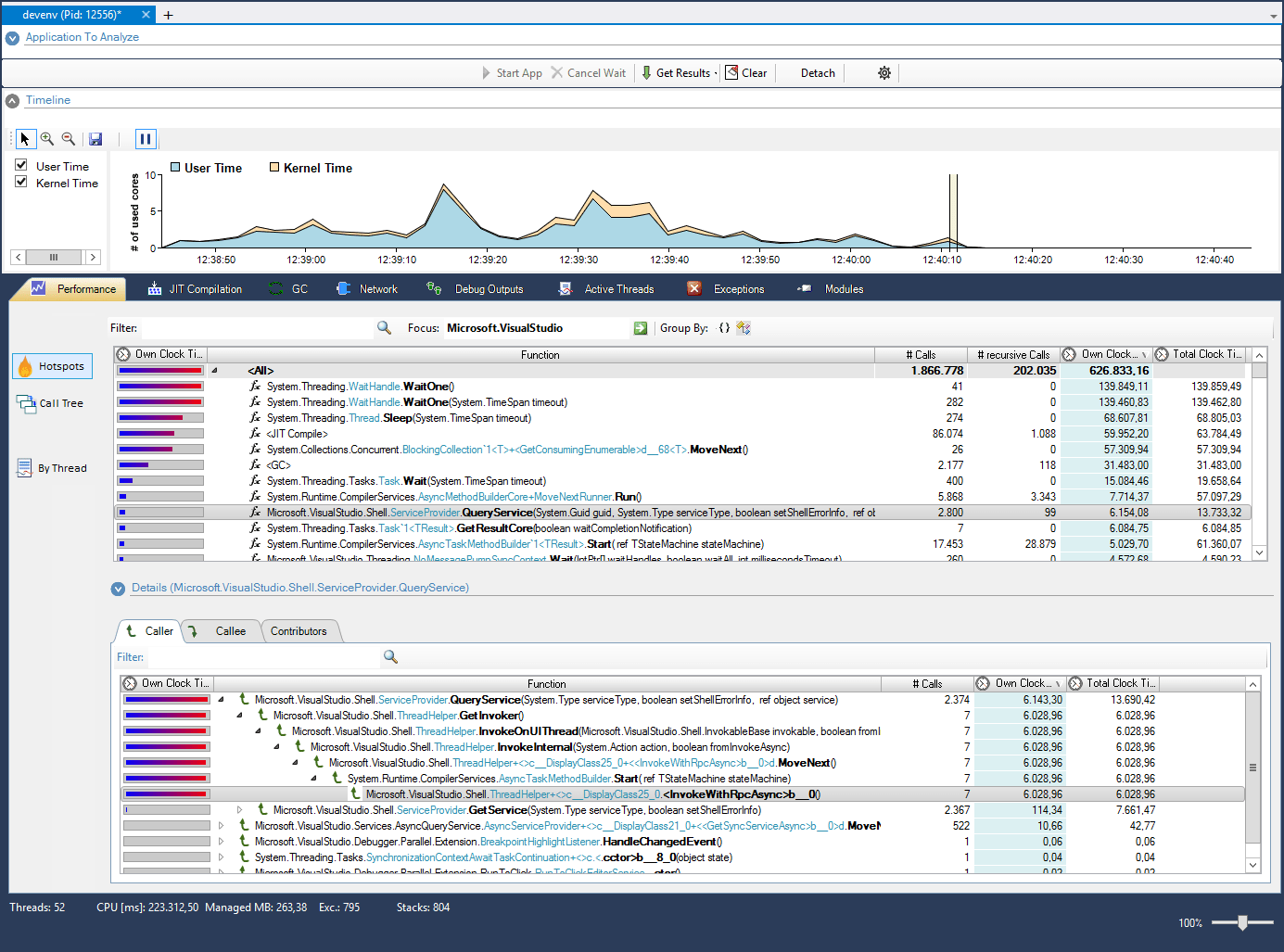Image resolution: width=1284 pixels, height=952 pixels.
Task: Switch to the Modules tab
Action: click(831, 289)
